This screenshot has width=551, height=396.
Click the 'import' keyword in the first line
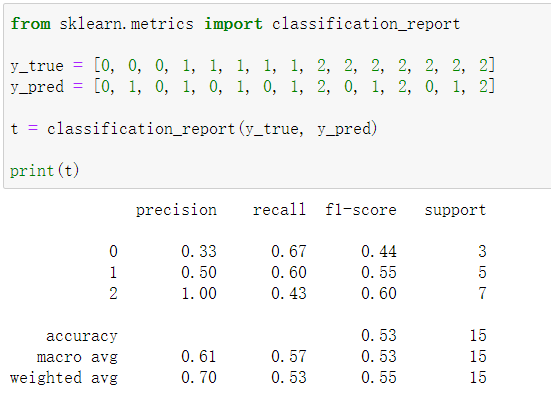tap(233, 24)
